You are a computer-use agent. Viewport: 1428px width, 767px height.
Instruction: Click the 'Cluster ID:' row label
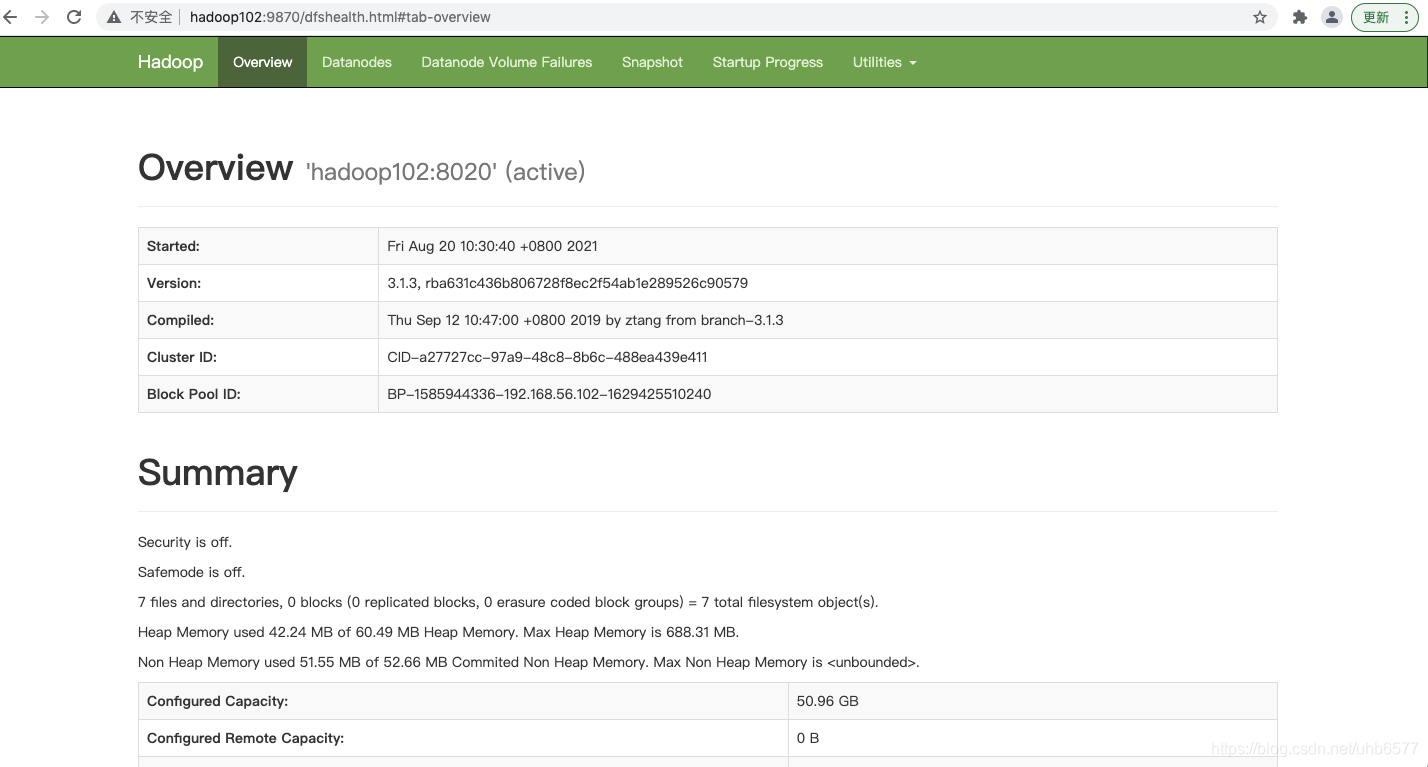point(182,357)
